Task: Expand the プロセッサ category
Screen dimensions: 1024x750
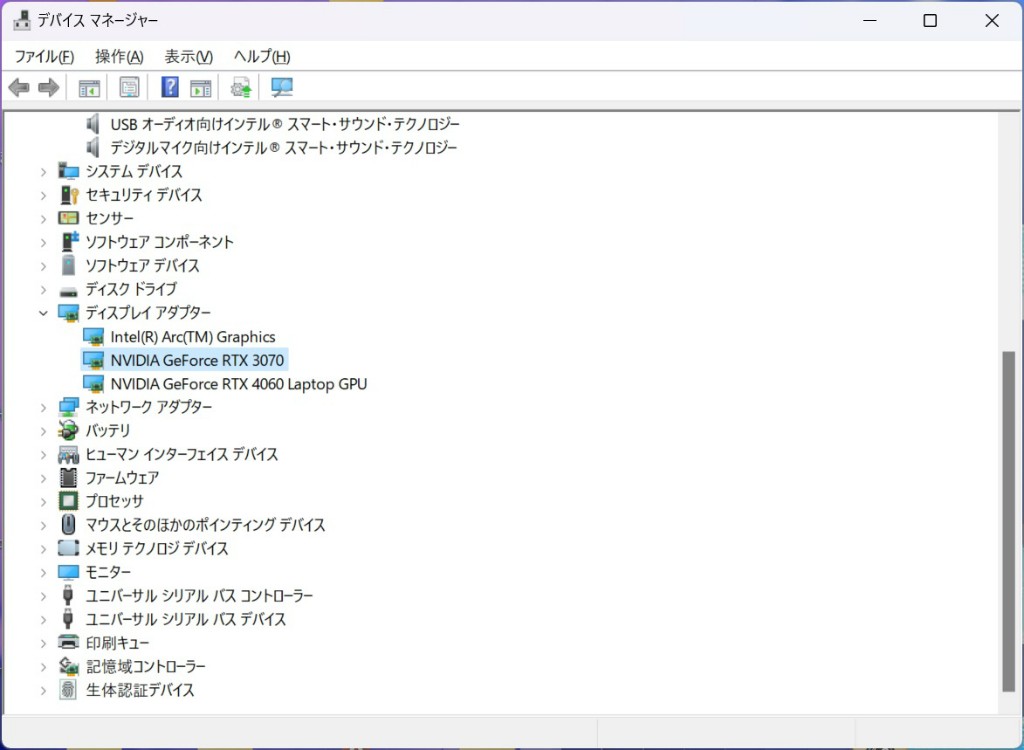Action: point(43,501)
